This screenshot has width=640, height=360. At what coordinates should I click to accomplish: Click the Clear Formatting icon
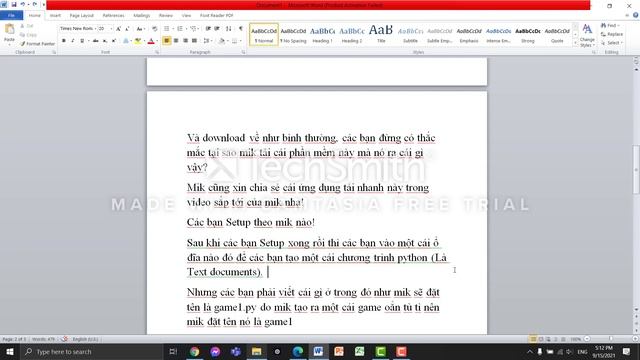coord(155,29)
